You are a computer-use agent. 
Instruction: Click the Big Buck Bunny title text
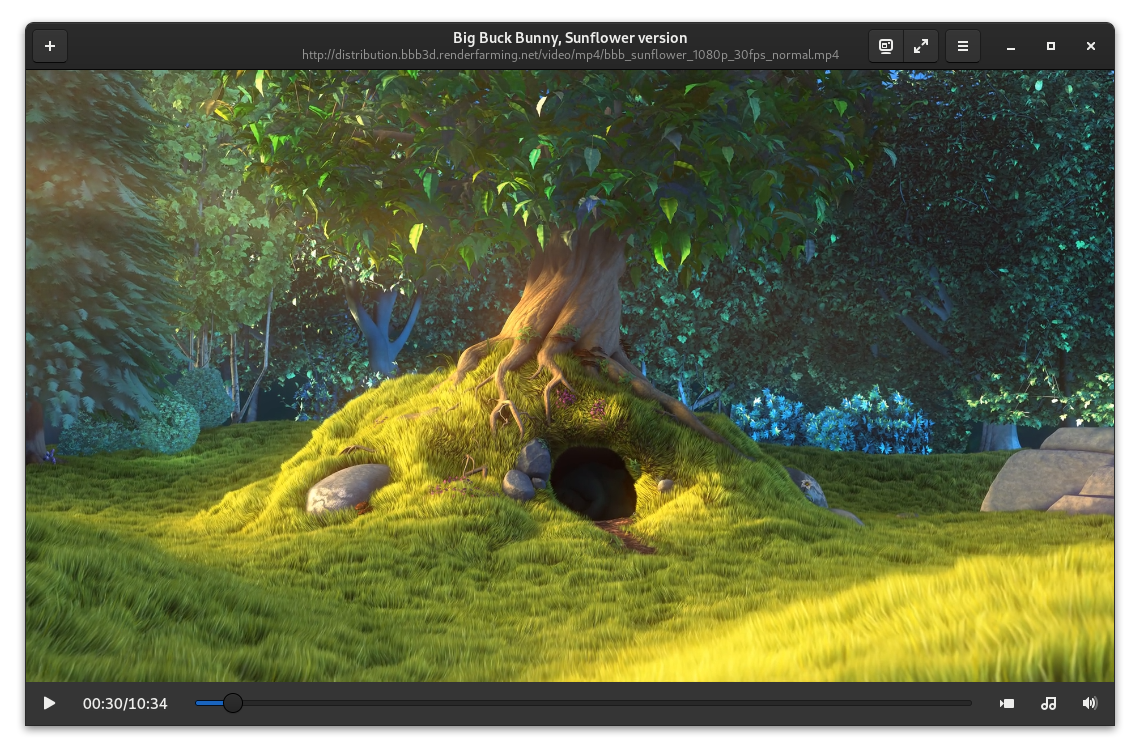[x=570, y=38]
